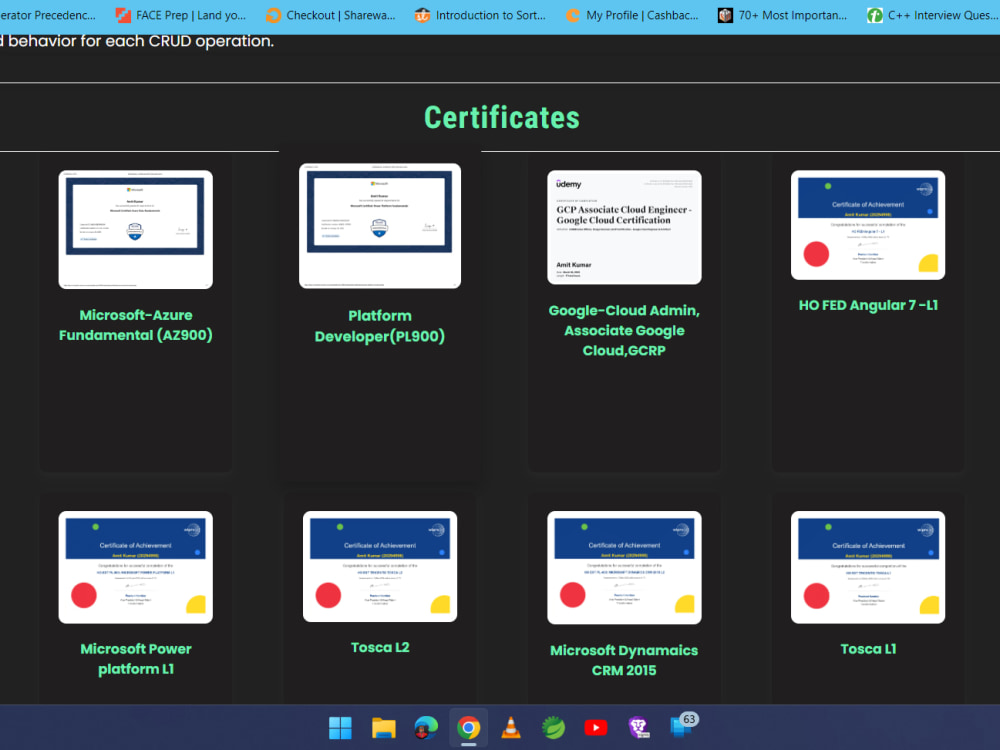
Task: Click the Checkout Sharewa bookmark favicon
Action: [x=273, y=15]
